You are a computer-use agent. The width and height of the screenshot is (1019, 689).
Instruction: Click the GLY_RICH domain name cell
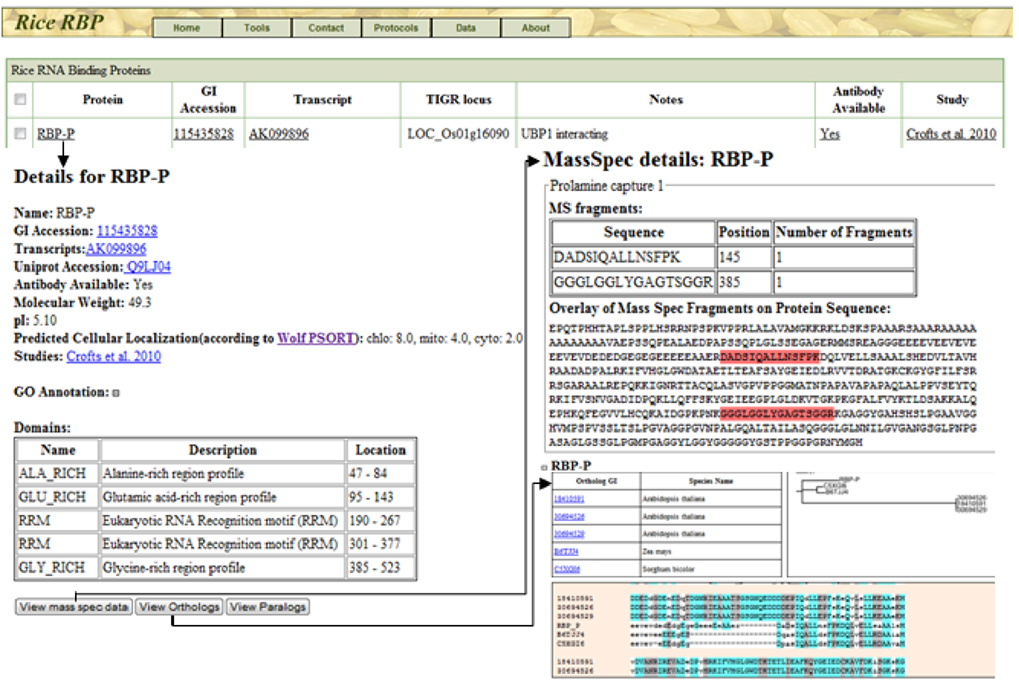58,567
